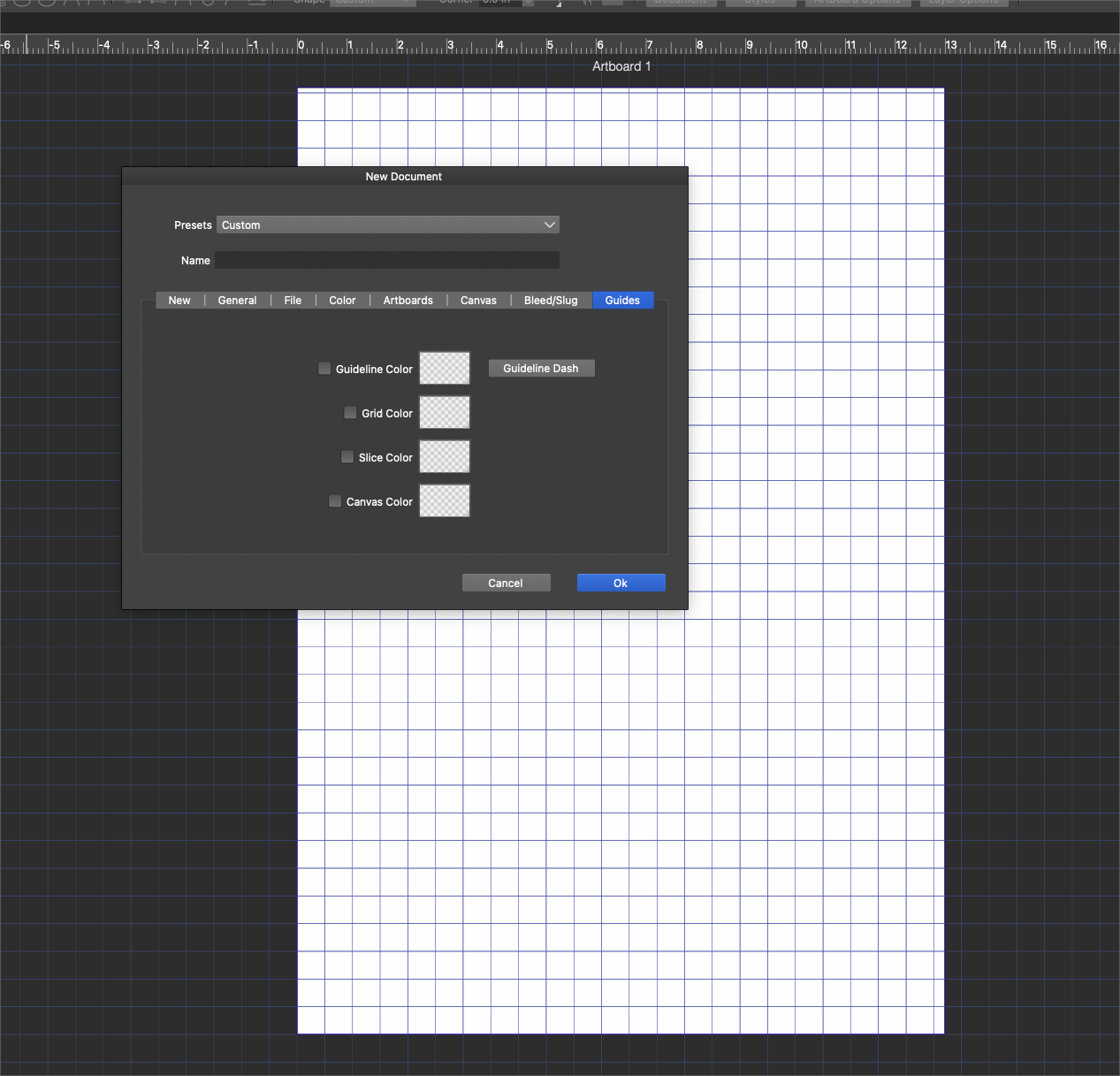Toggle the Grid Color checkbox
The width and height of the screenshot is (1120, 1076).
point(350,413)
